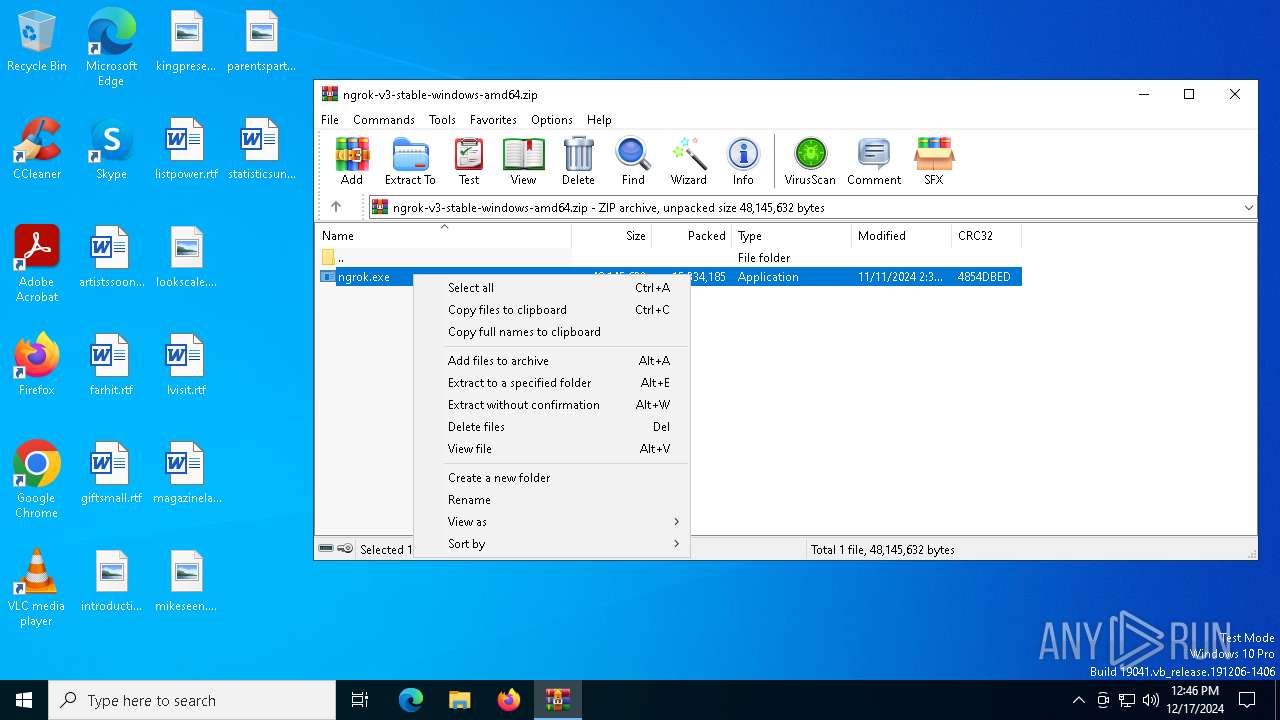Open the Options menu
Viewport: 1280px width, 720px height.
(552, 119)
